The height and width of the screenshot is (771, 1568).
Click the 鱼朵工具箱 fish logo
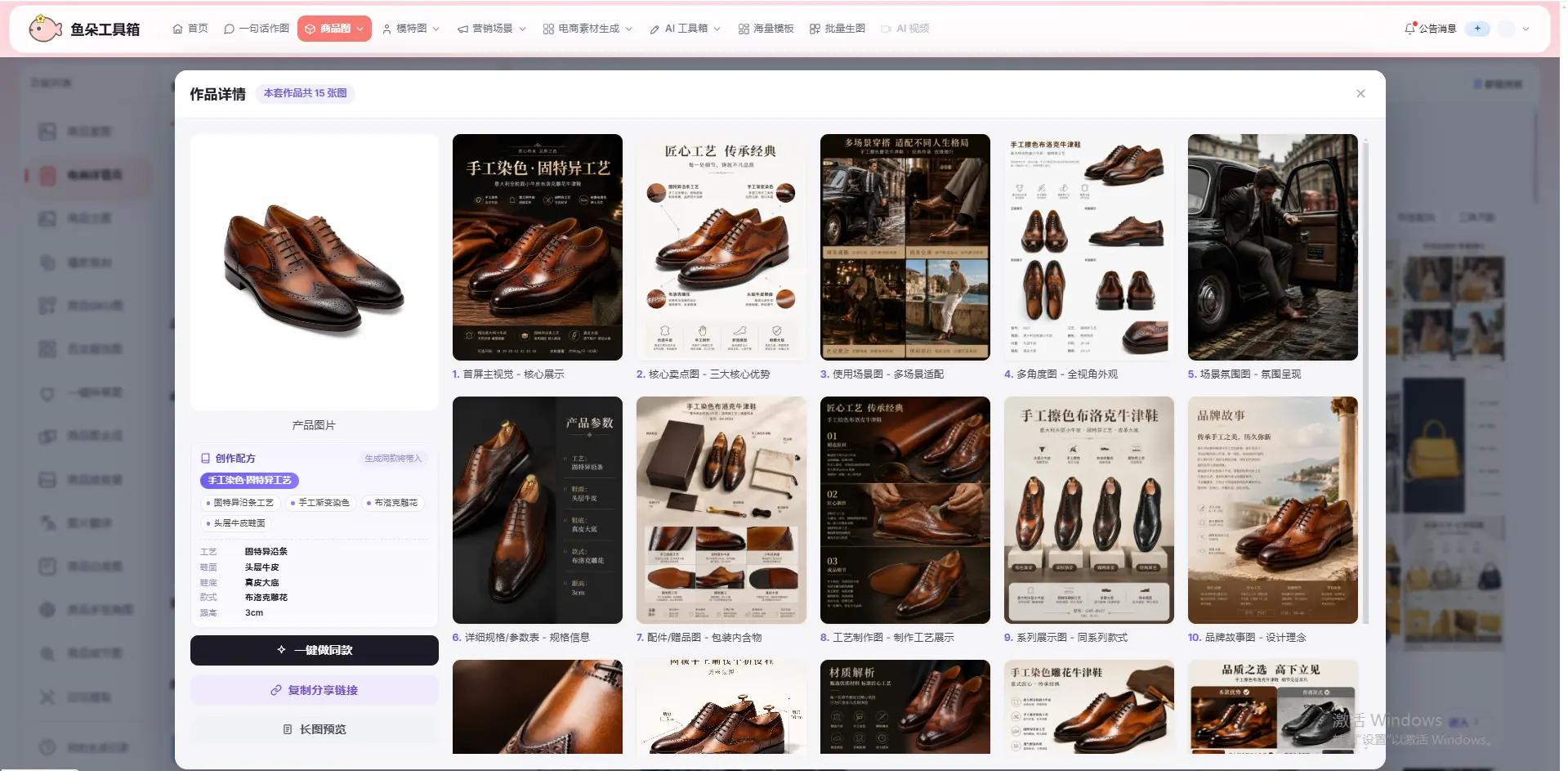pos(45,29)
